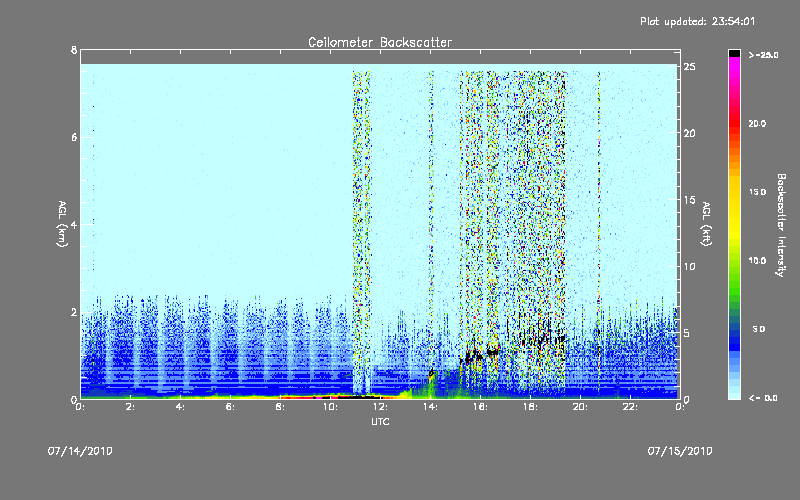Viewport: 800px width, 500px height.
Task: Click the end date "07/15/2010"
Action: [x=680, y=451]
